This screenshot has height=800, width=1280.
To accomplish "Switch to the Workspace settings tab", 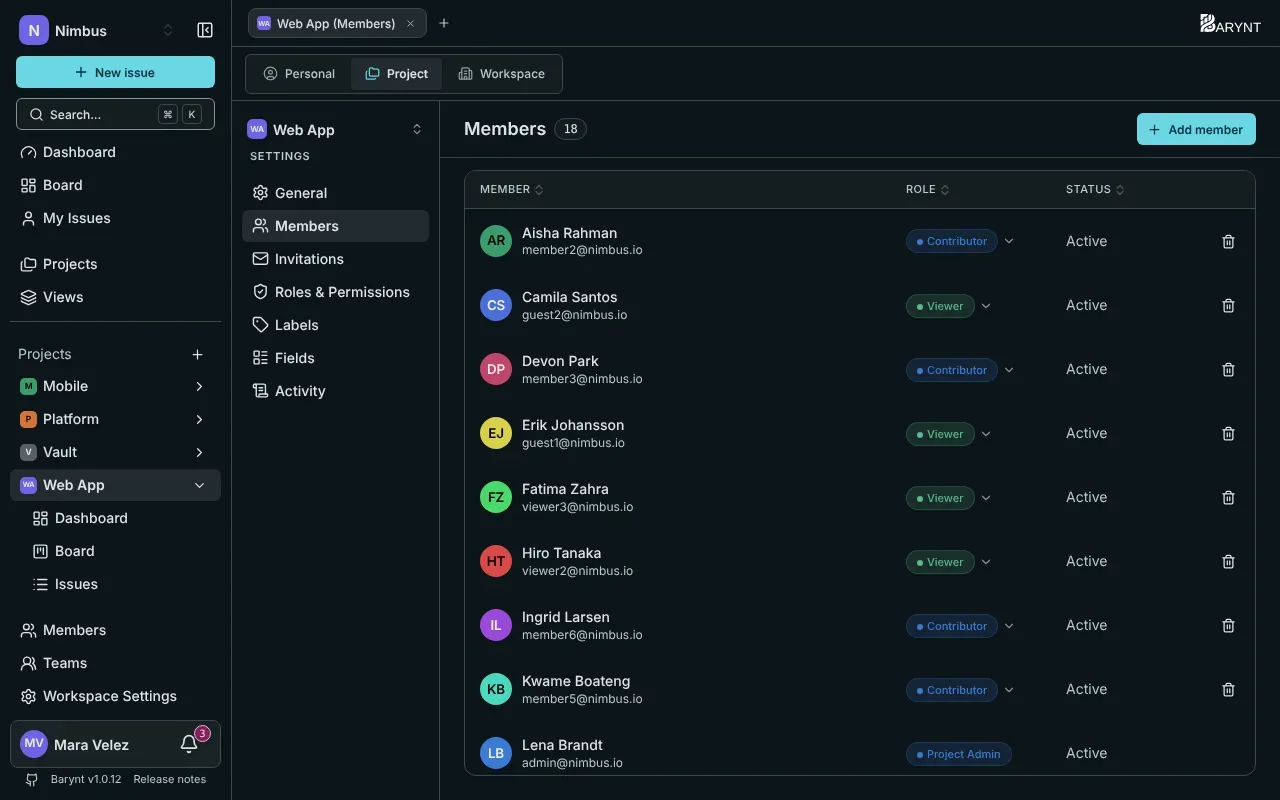I will [501, 74].
